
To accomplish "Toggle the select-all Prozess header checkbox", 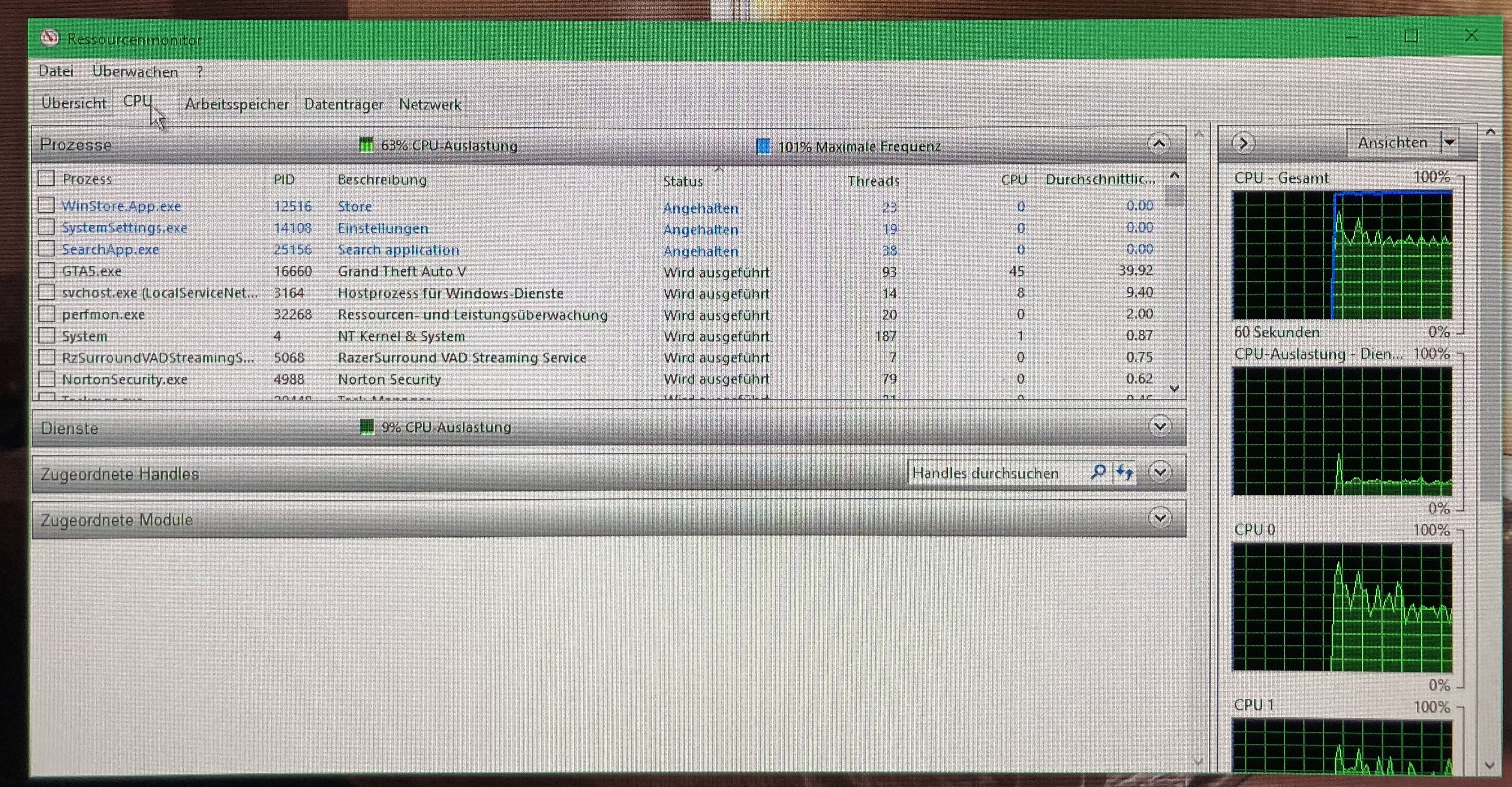I will point(46,178).
